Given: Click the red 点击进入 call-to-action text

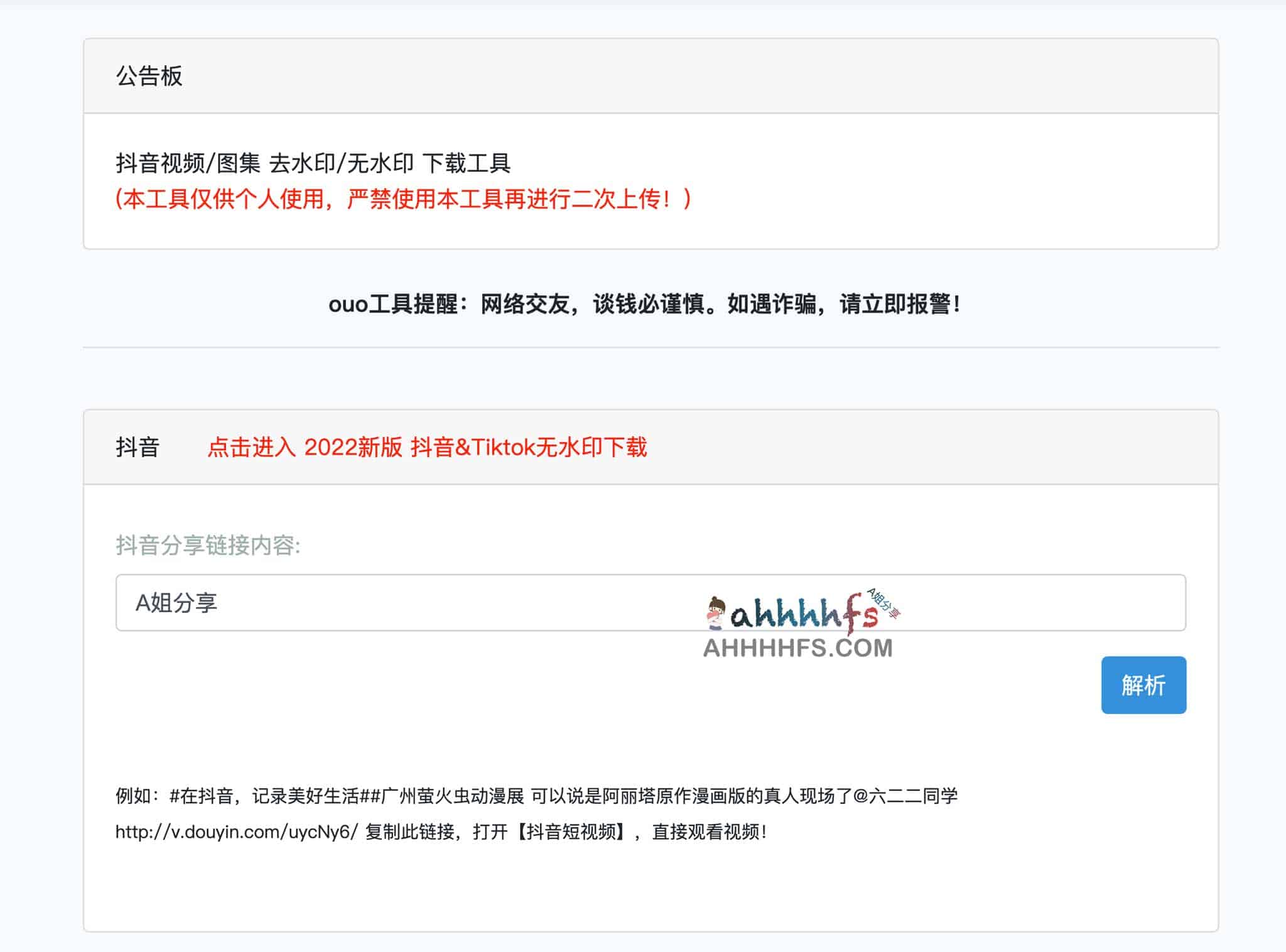Looking at the screenshot, I should [251, 448].
